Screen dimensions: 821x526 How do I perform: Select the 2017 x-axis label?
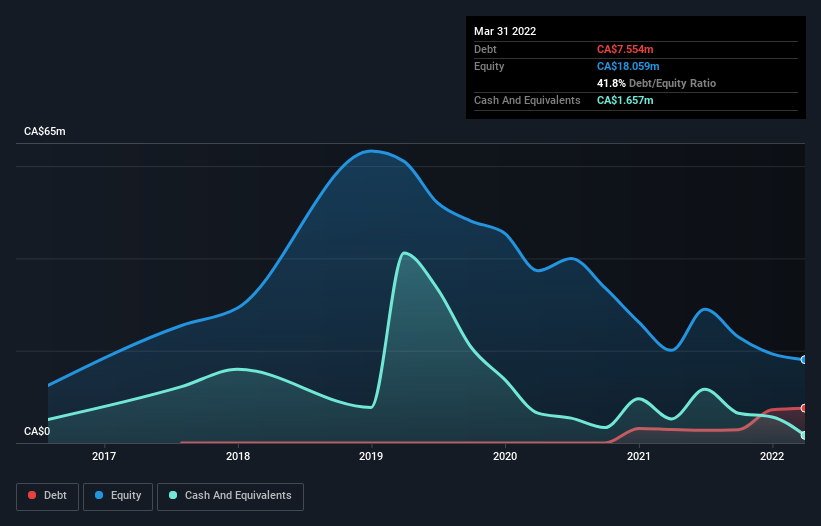pos(104,456)
